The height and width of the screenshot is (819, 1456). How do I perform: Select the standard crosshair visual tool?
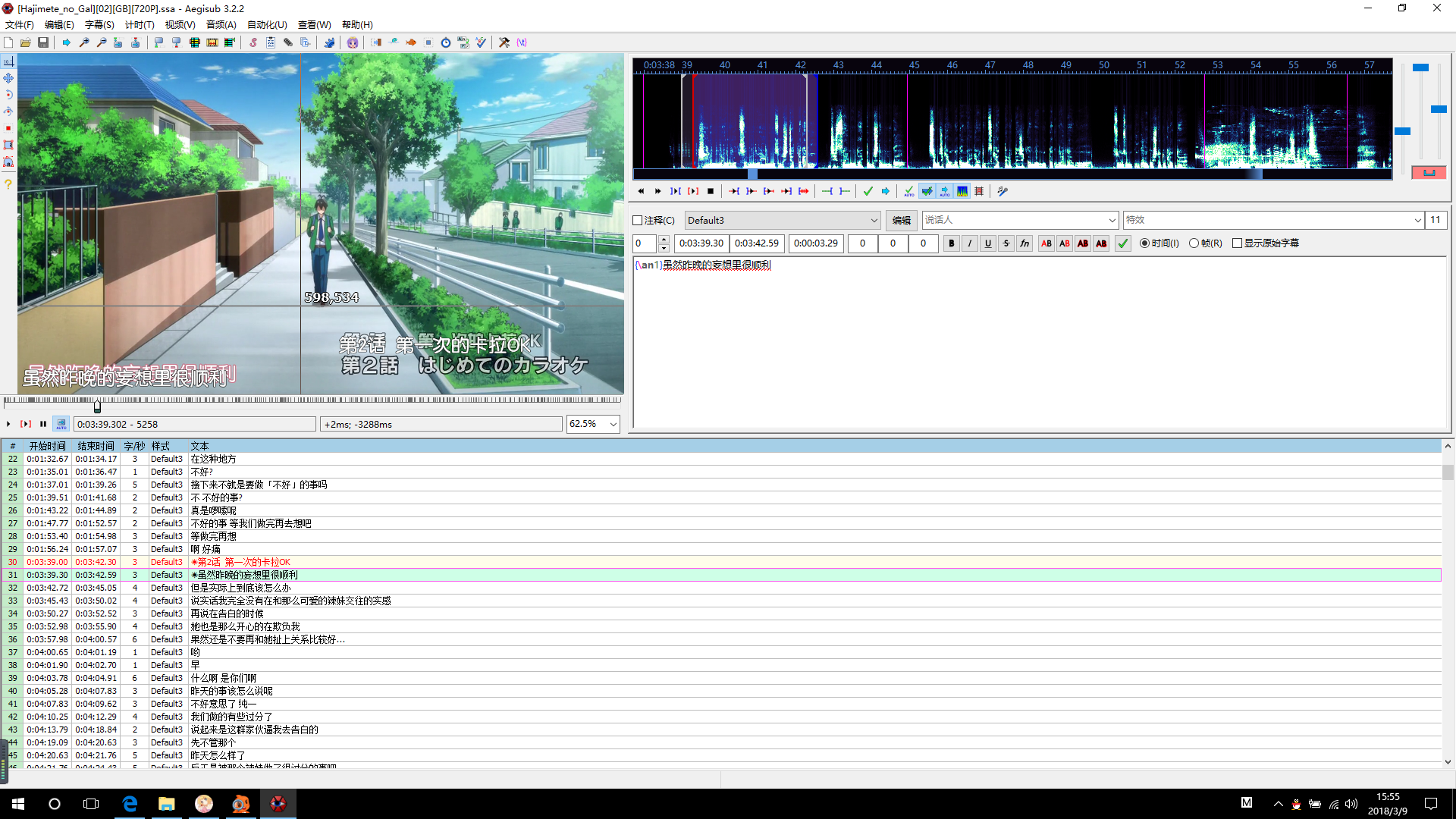click(8, 61)
